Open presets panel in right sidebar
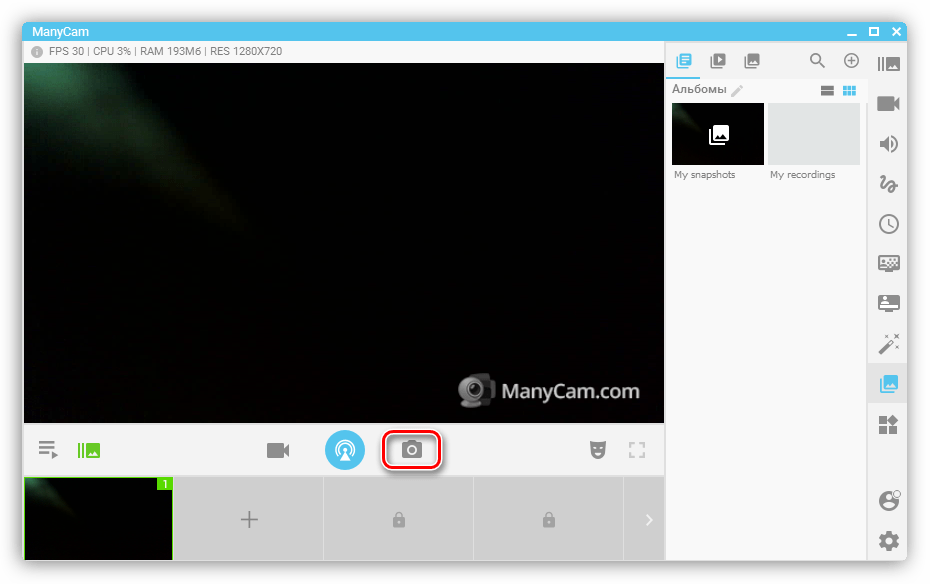This screenshot has width=930, height=584. click(x=888, y=64)
